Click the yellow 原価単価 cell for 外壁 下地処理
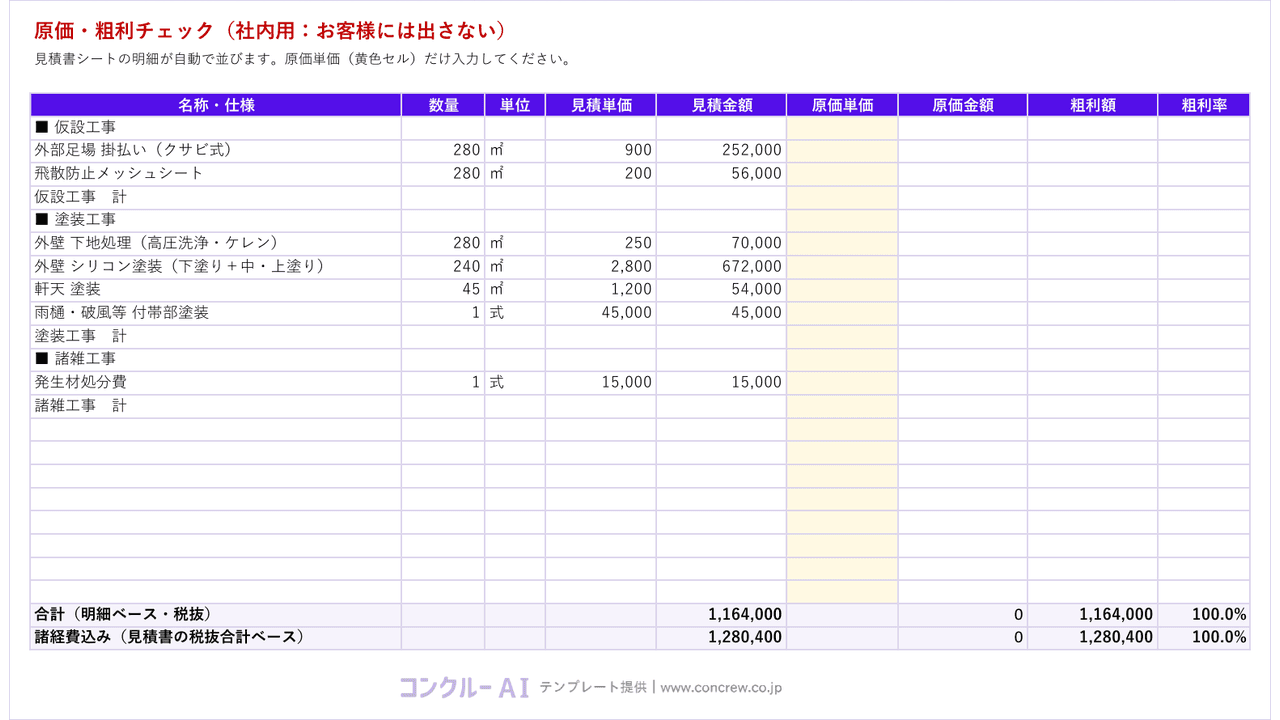 coord(842,244)
